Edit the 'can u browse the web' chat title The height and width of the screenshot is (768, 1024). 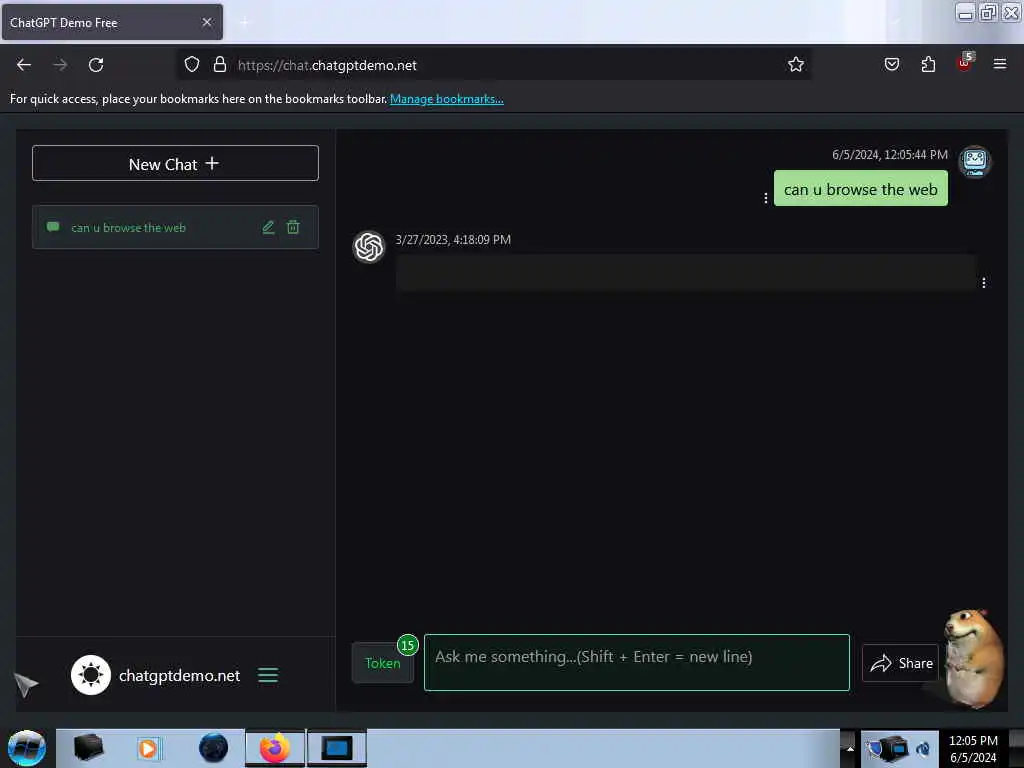pos(268,227)
